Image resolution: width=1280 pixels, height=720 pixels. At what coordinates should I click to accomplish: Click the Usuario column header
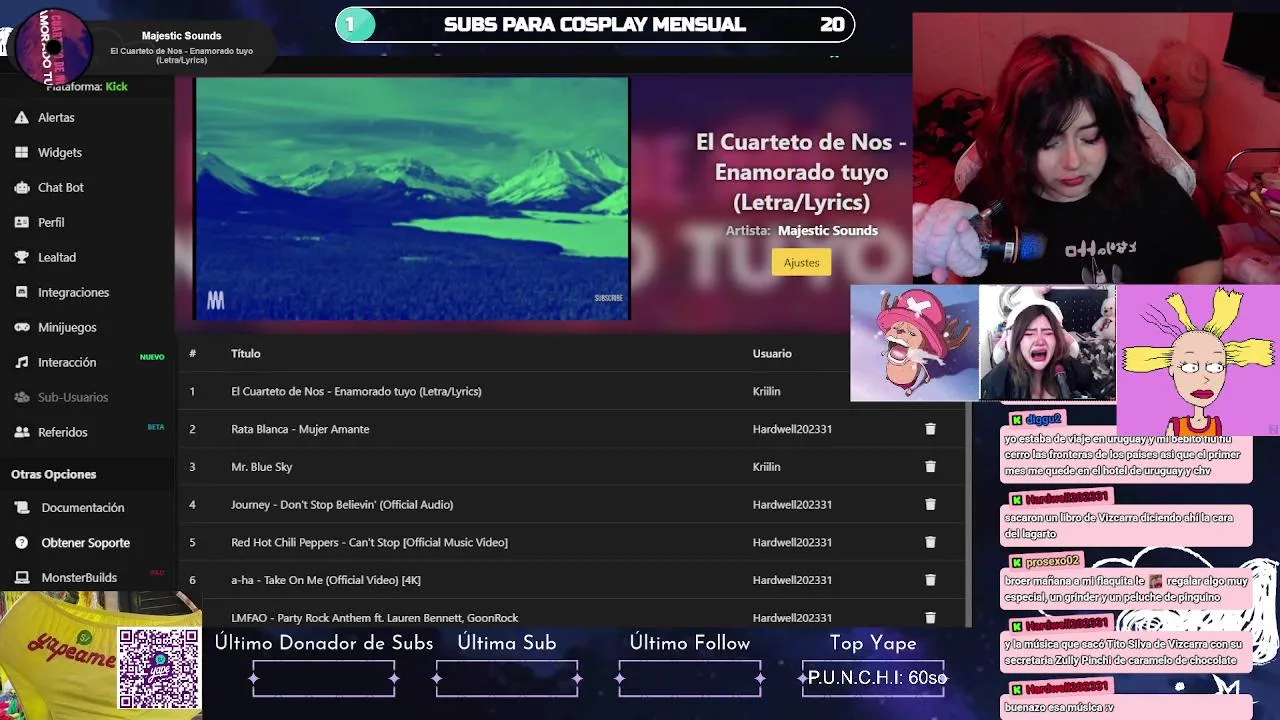click(x=772, y=353)
